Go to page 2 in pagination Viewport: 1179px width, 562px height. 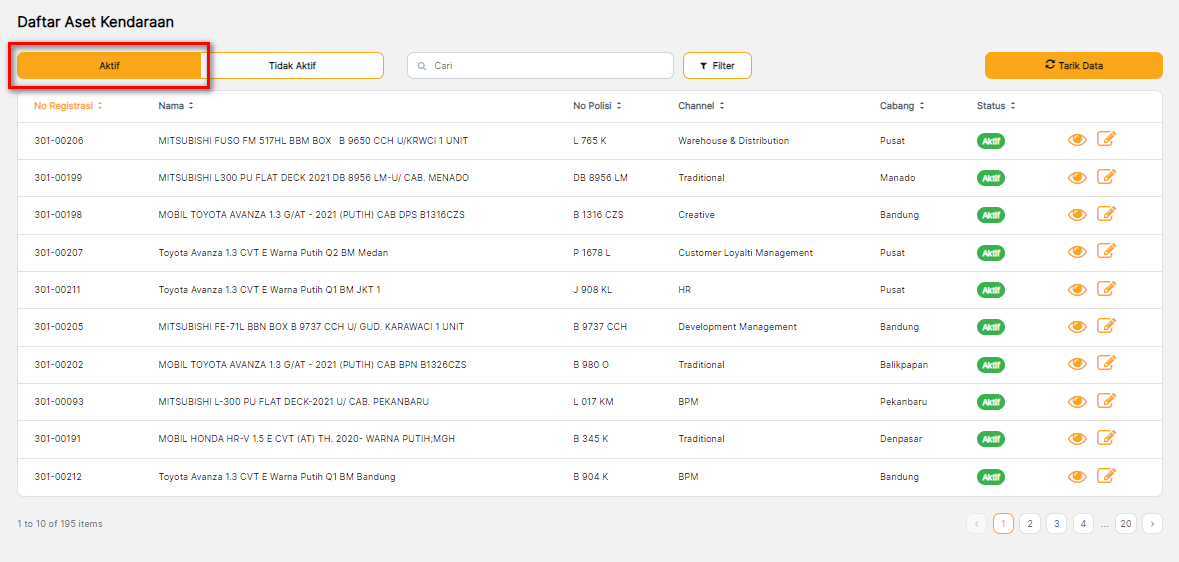click(x=1030, y=523)
